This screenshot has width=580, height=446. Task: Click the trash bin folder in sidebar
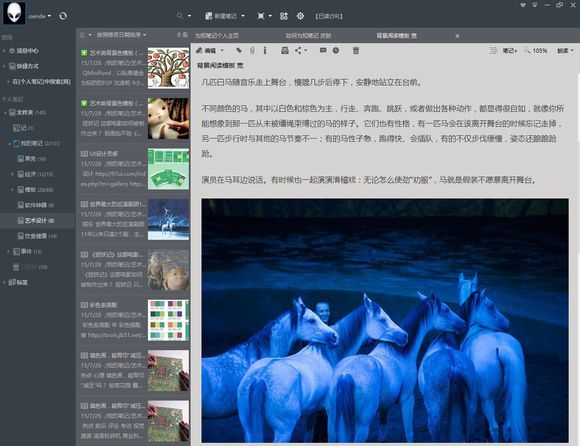point(16,267)
